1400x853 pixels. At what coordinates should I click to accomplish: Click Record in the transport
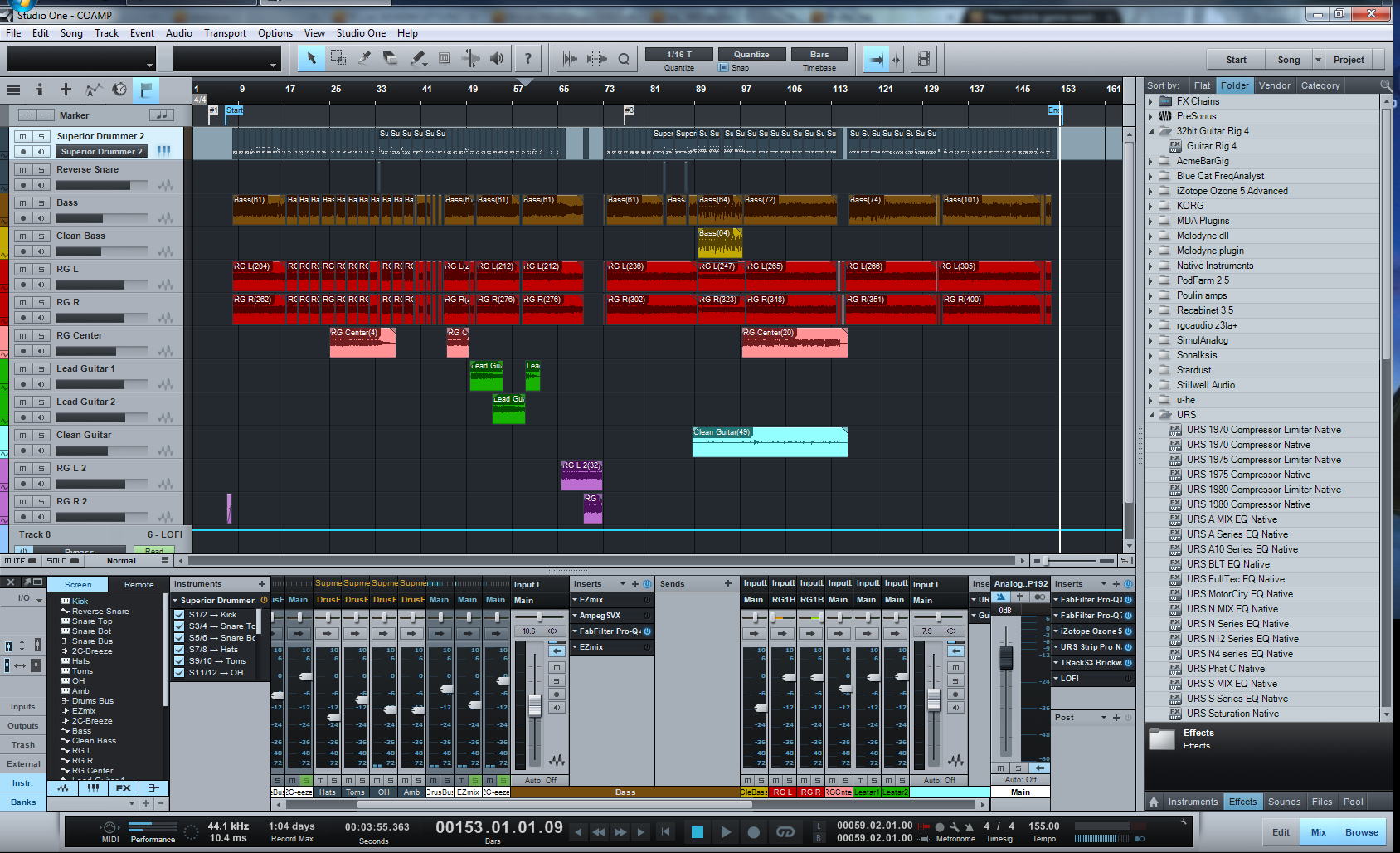[x=754, y=831]
